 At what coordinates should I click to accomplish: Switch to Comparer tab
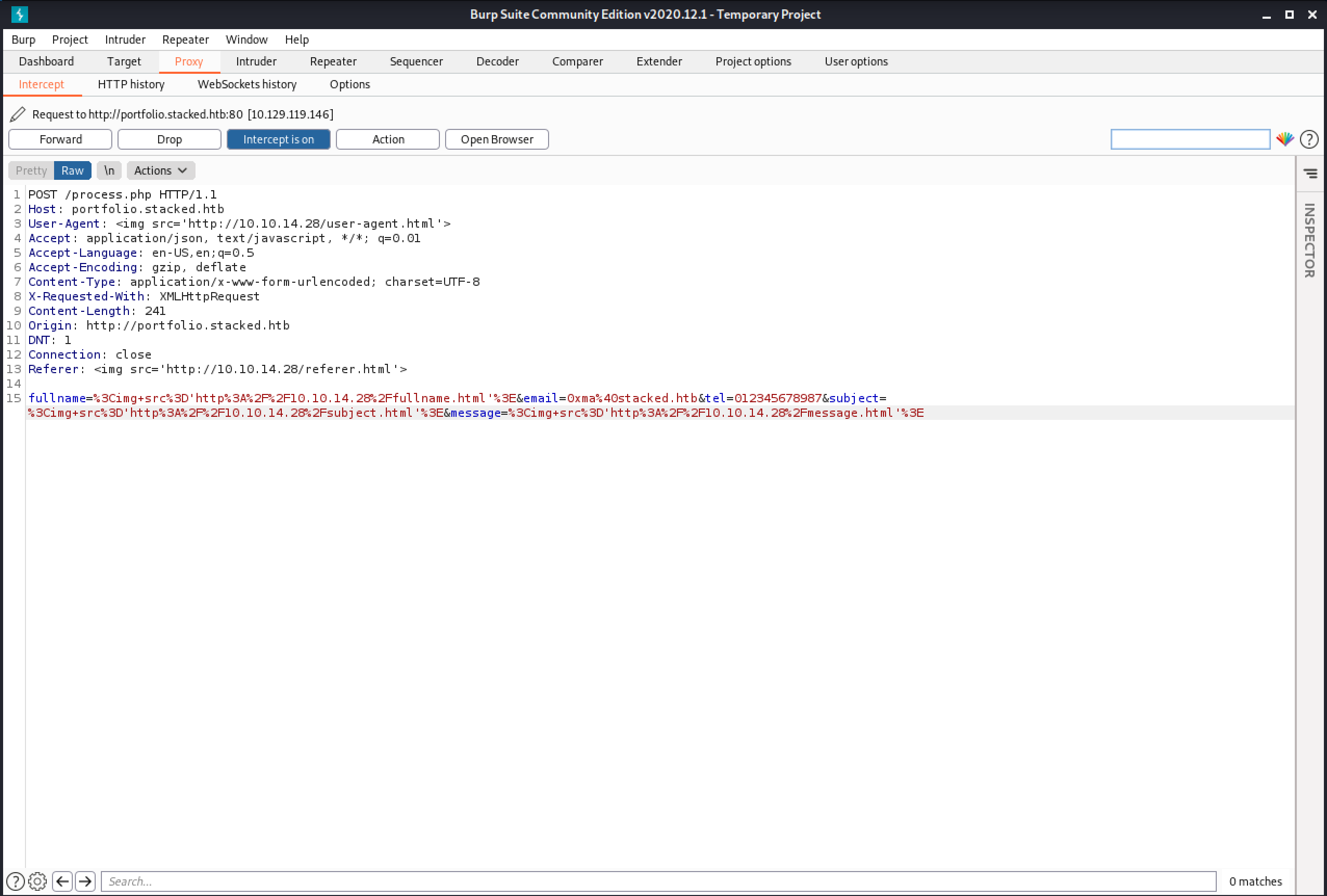click(577, 62)
